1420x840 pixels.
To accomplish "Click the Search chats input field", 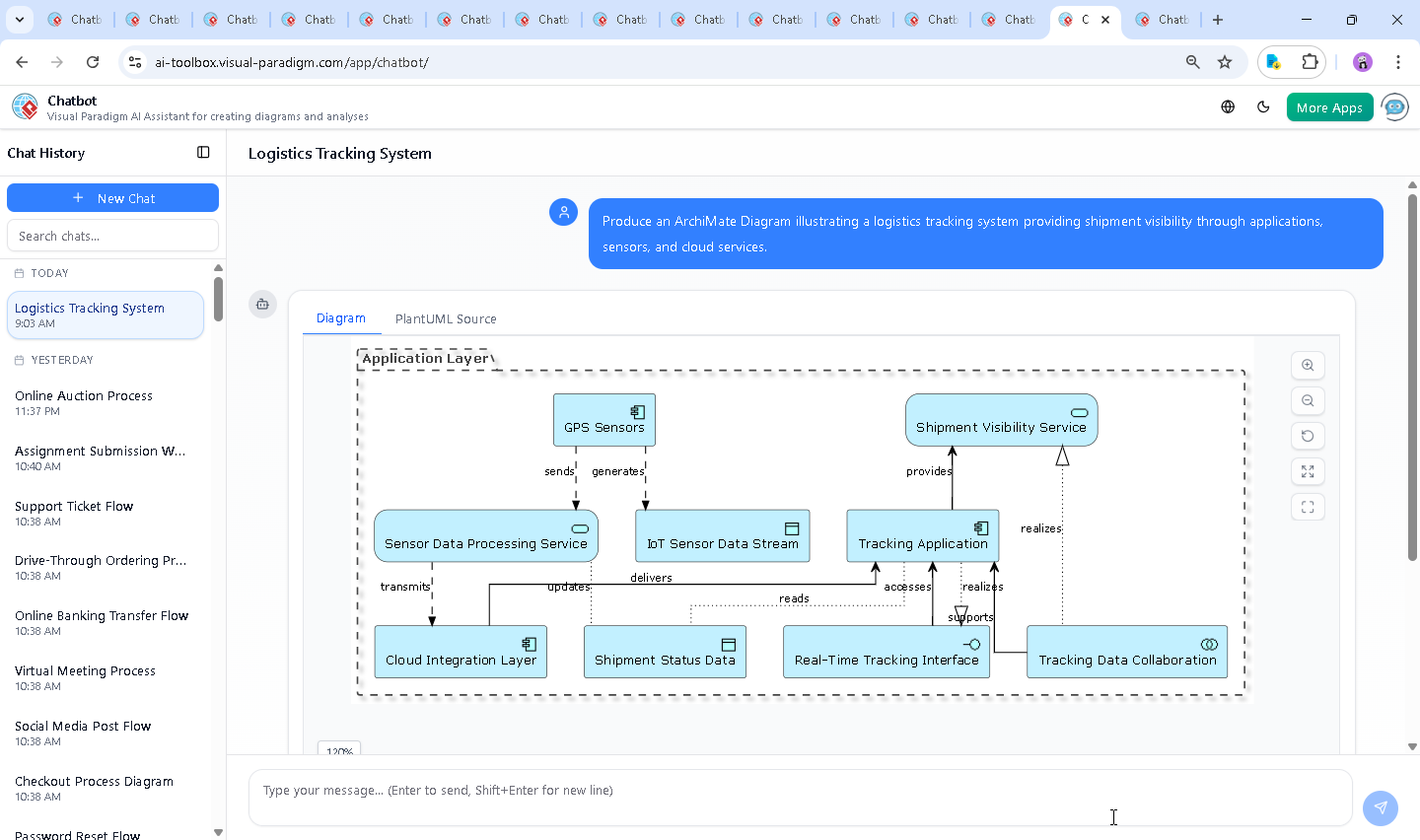I will pos(112,235).
